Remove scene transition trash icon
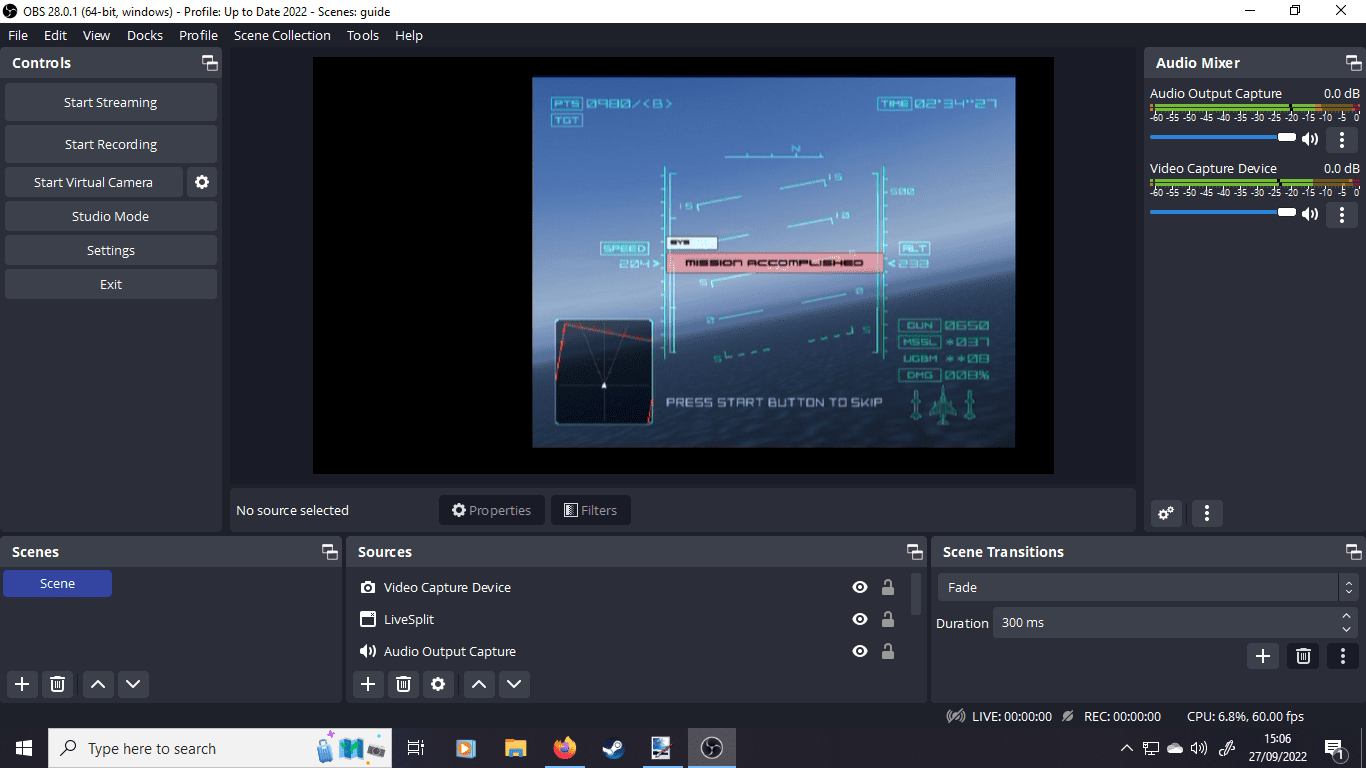Viewport: 1366px width, 768px height. click(1303, 656)
